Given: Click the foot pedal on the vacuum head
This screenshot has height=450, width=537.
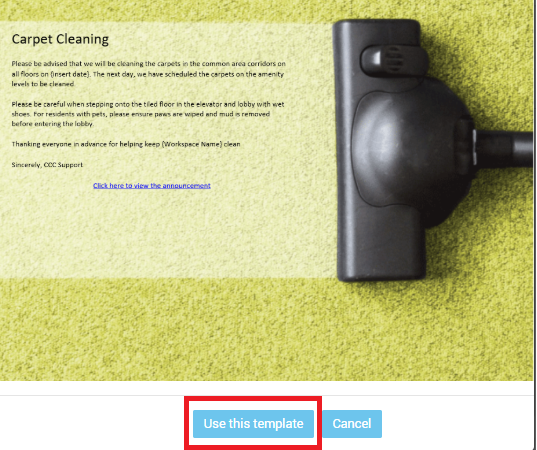Looking at the screenshot, I should coord(395,60).
